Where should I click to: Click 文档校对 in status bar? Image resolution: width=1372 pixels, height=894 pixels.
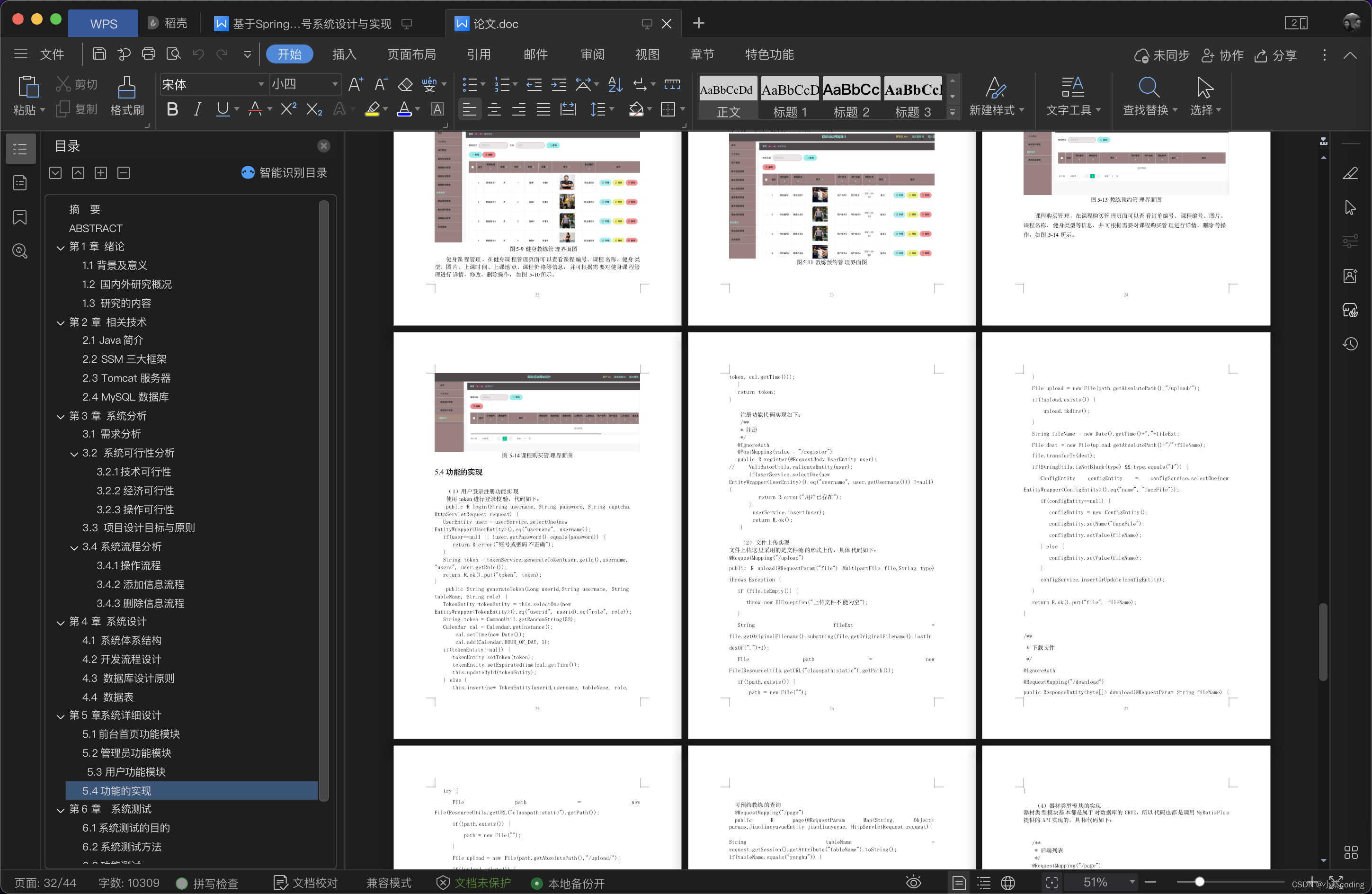[x=305, y=883]
